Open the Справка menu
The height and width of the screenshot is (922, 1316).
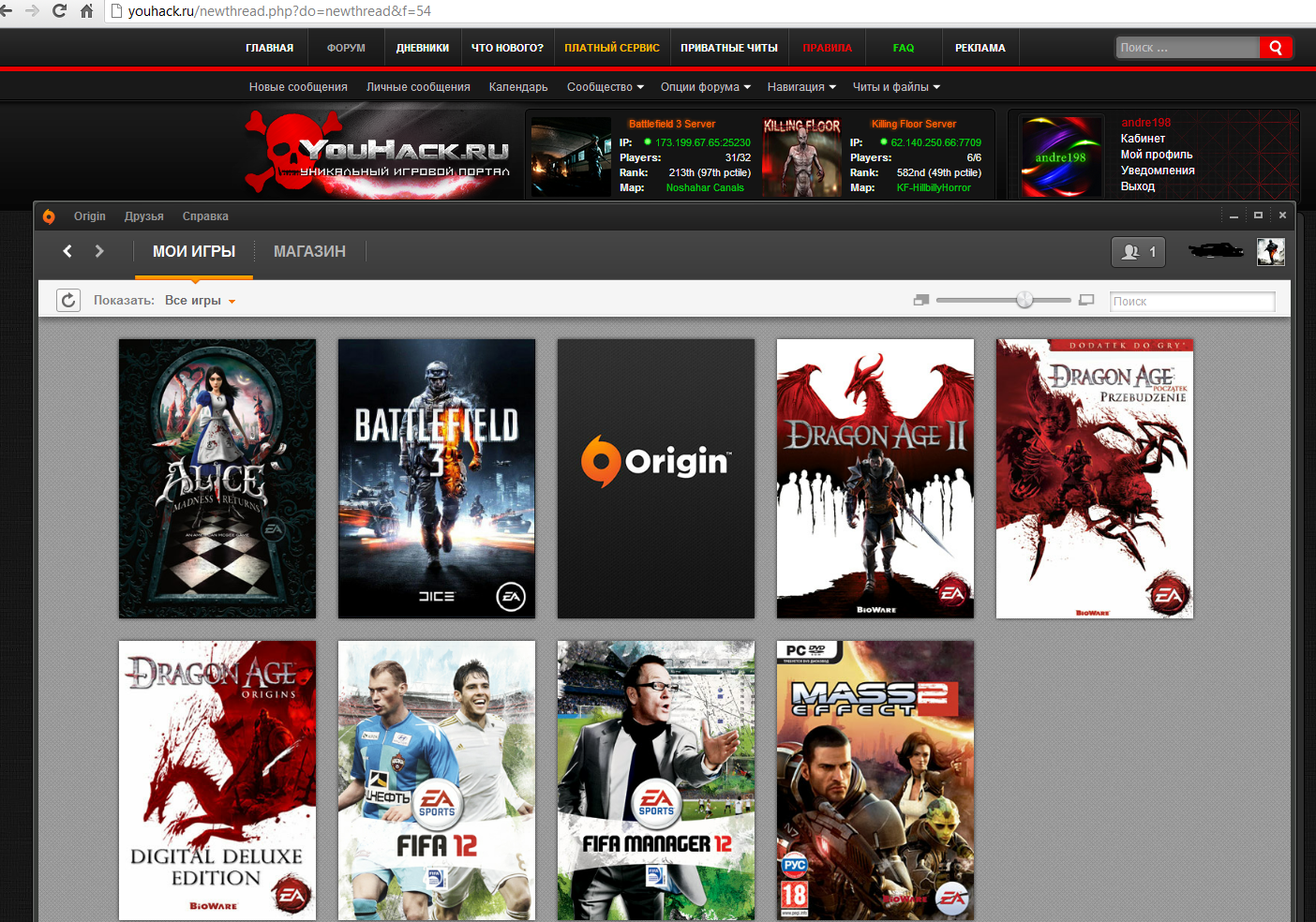point(205,216)
